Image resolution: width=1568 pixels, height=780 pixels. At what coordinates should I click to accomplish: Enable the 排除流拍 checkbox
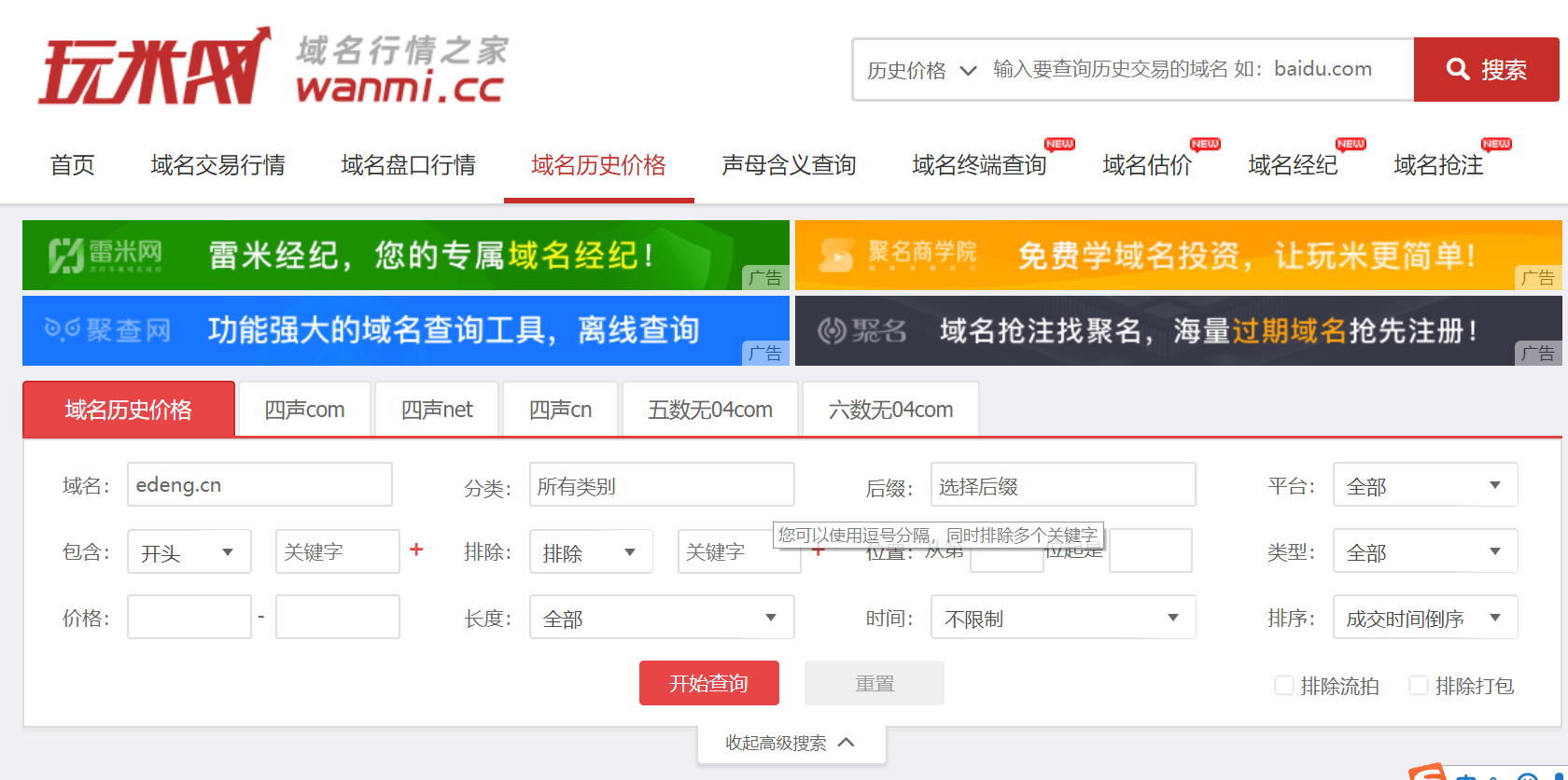(1284, 686)
